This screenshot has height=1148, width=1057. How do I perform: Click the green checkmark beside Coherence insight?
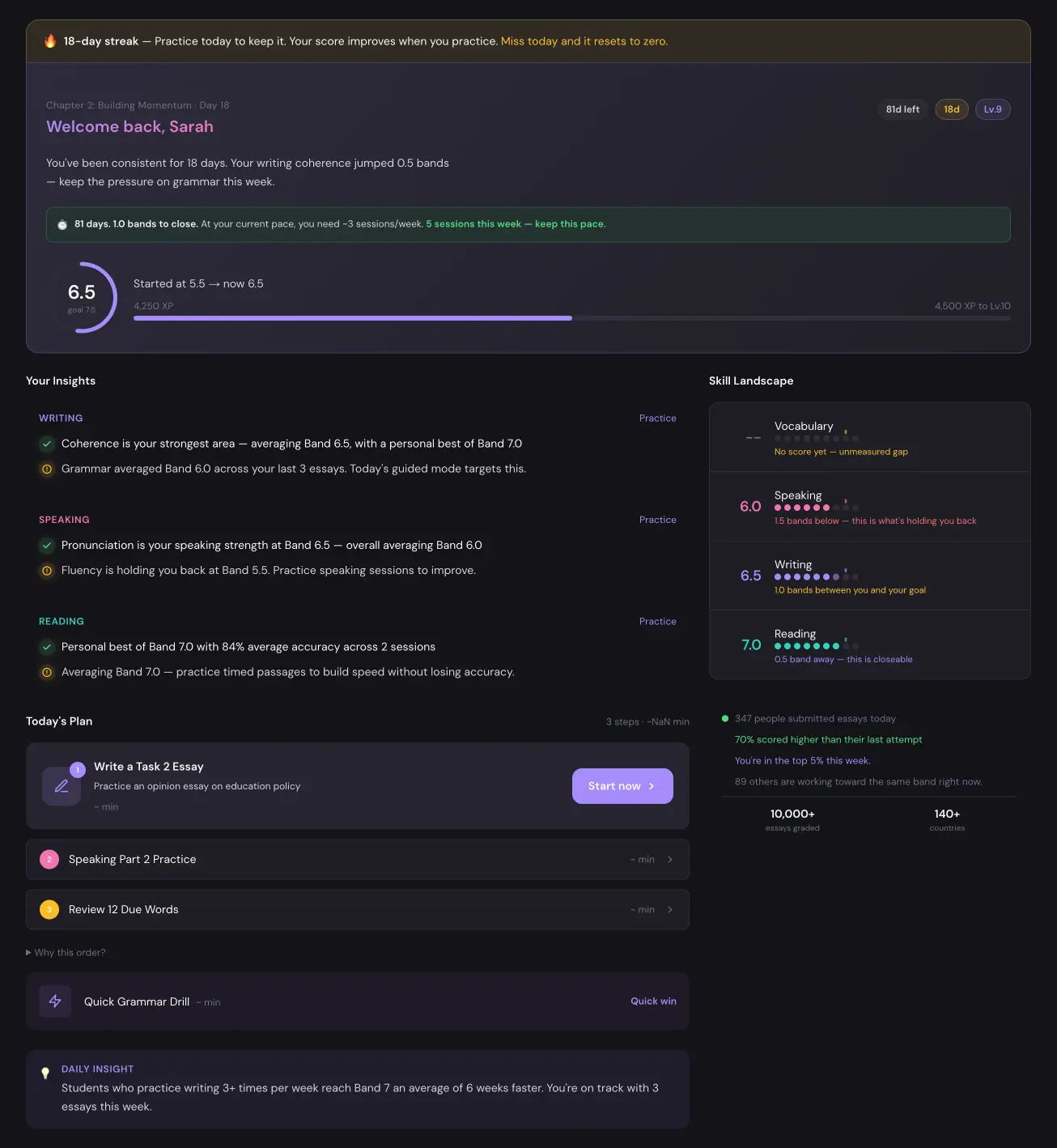[47, 444]
